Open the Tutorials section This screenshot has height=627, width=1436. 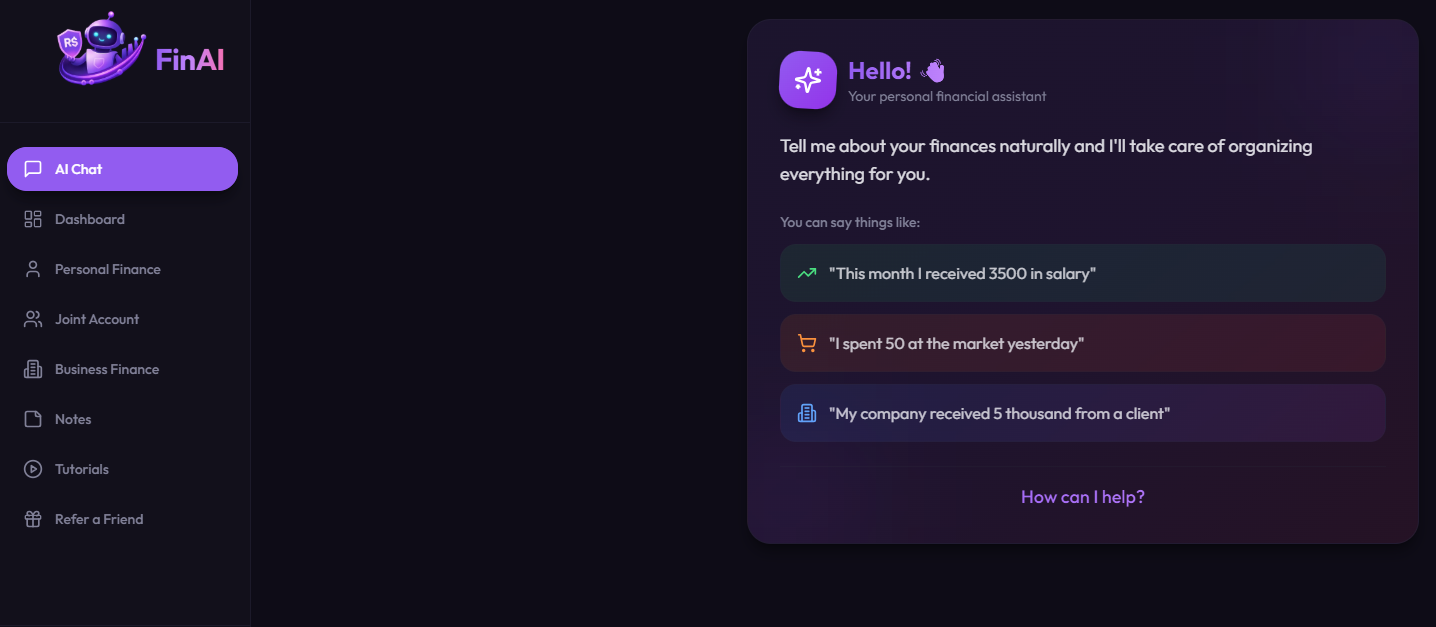click(x=81, y=468)
